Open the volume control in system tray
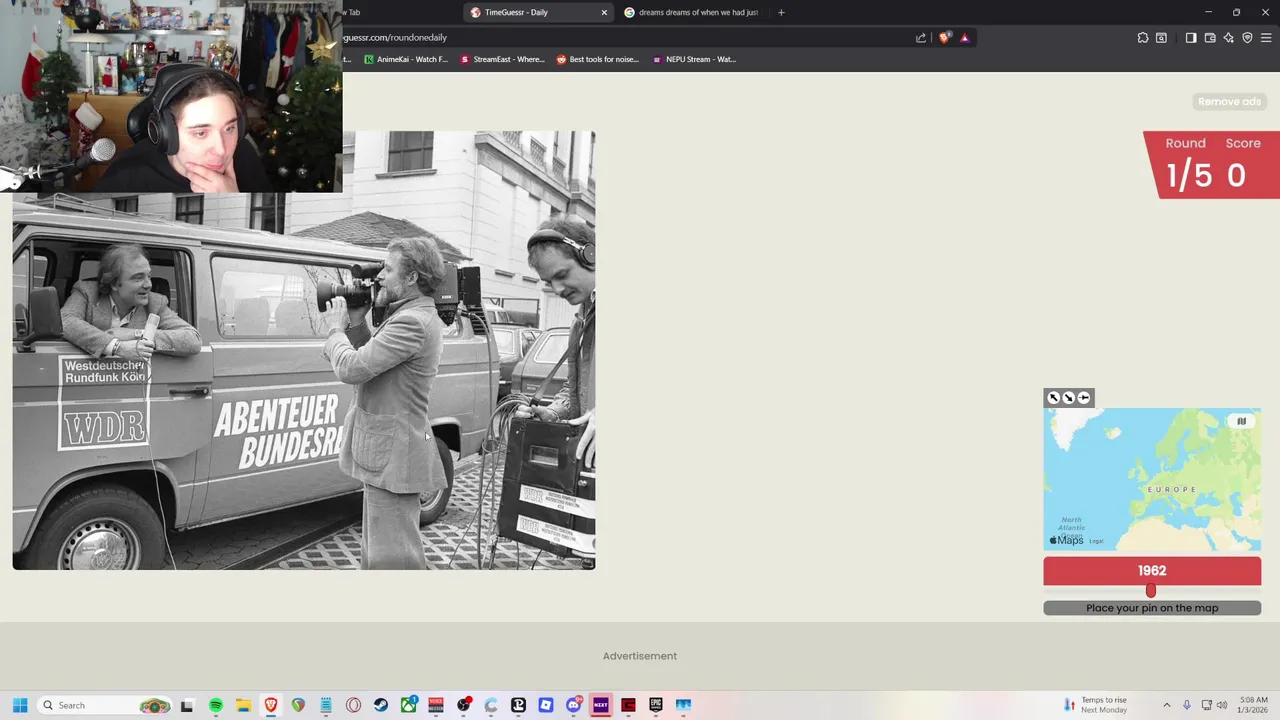1280x720 pixels. click(1221, 705)
